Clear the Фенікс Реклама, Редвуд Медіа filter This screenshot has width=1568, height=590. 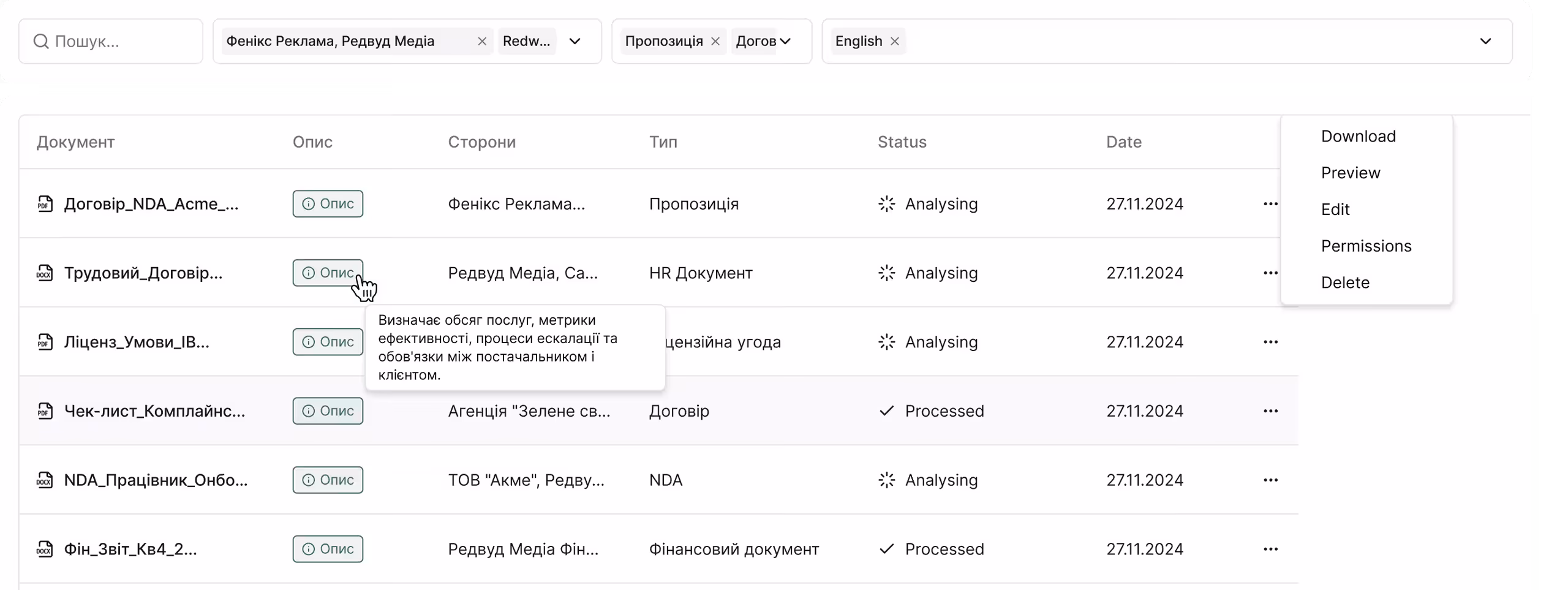point(482,41)
